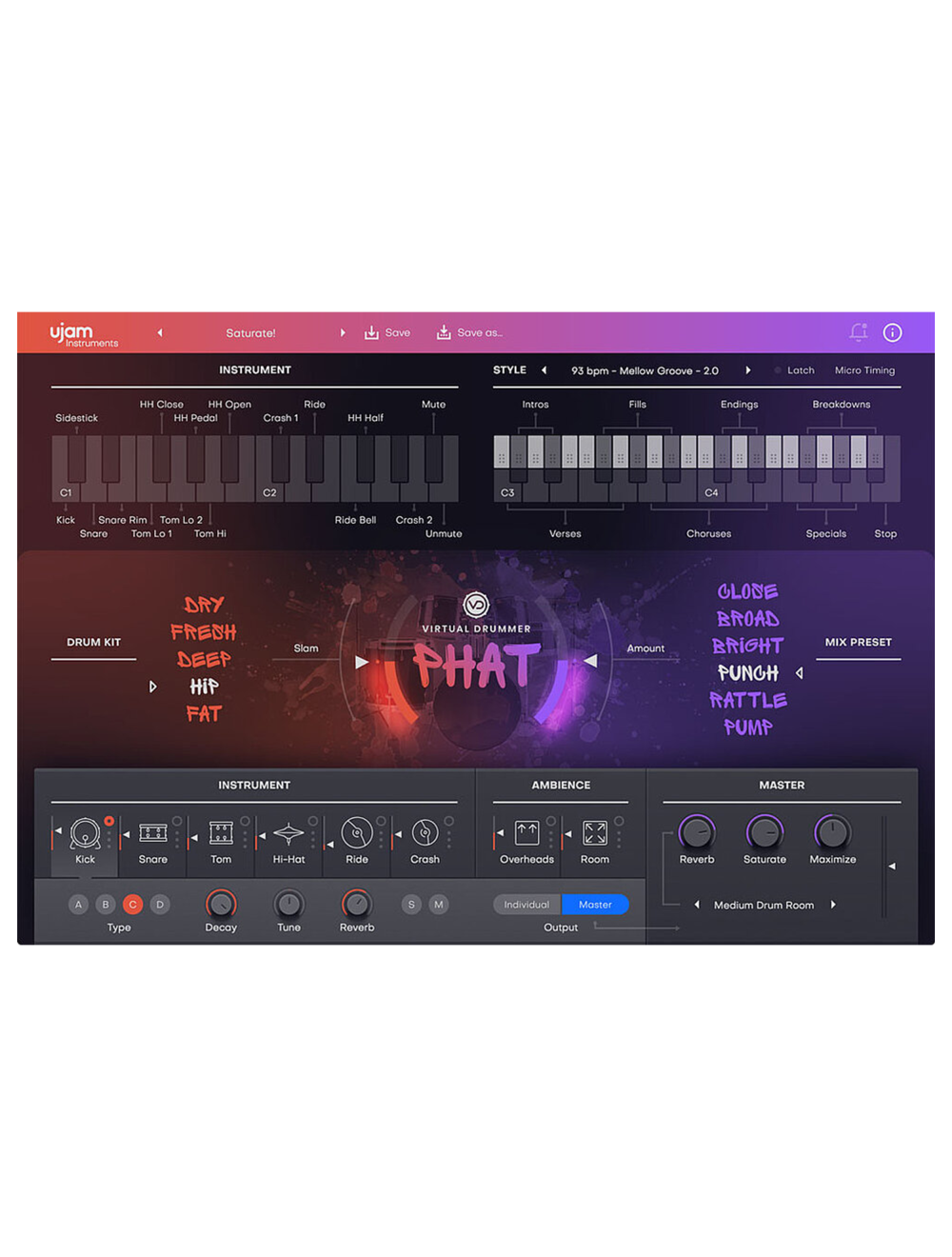Select the Snare instrument icon
Viewport: 952px width, 1257px height.
(x=152, y=833)
